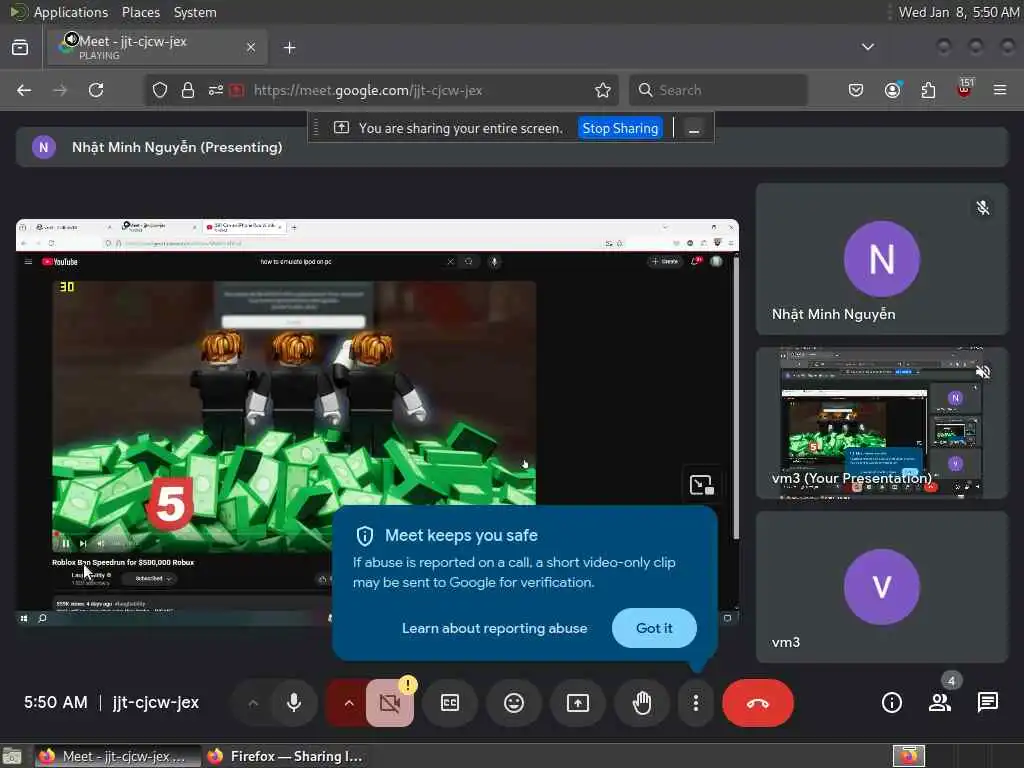Expand the audio settings chevron
The image size is (1024, 768).
point(253,703)
